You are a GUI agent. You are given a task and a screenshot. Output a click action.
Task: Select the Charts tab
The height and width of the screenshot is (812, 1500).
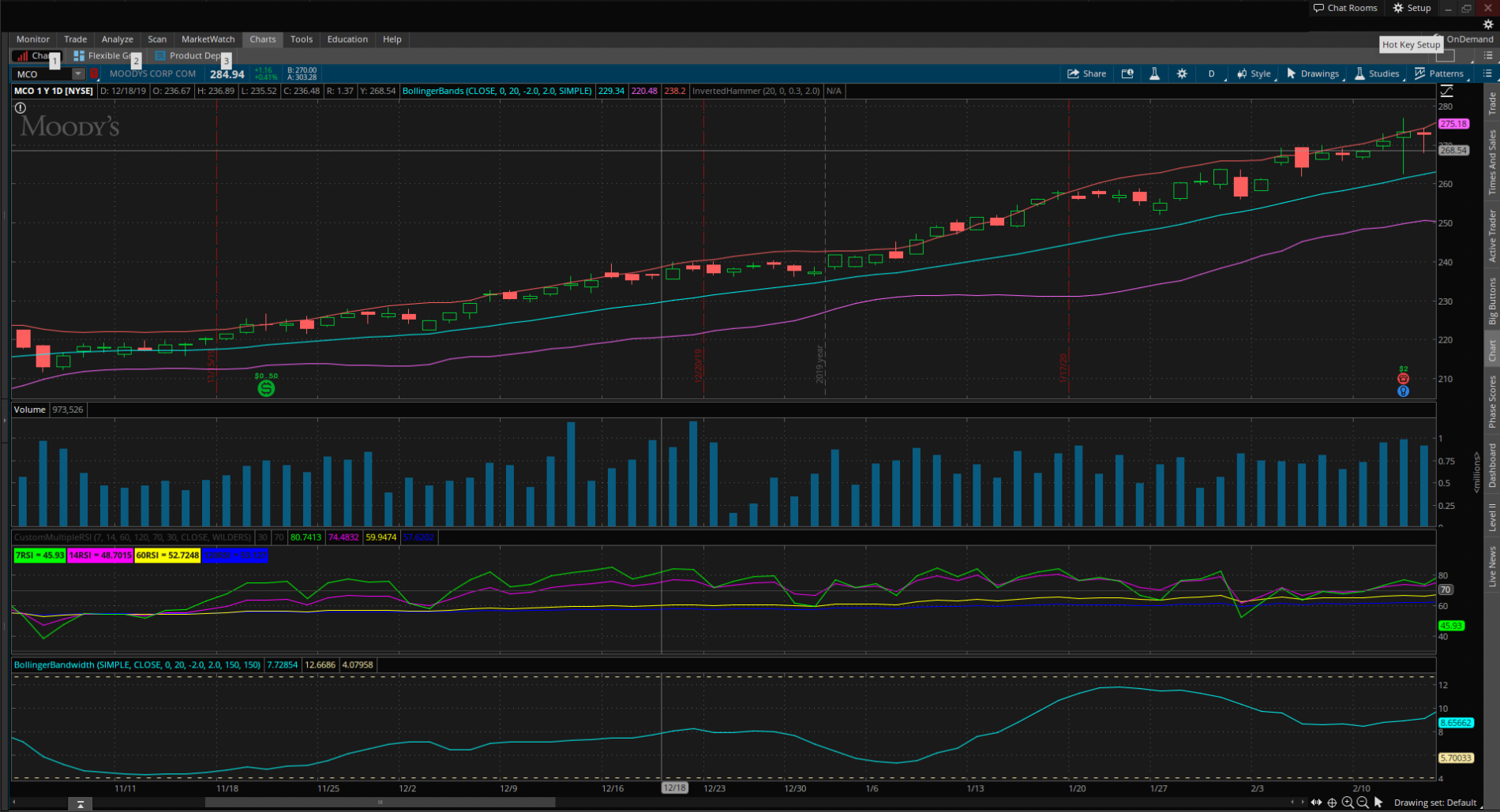[263, 39]
